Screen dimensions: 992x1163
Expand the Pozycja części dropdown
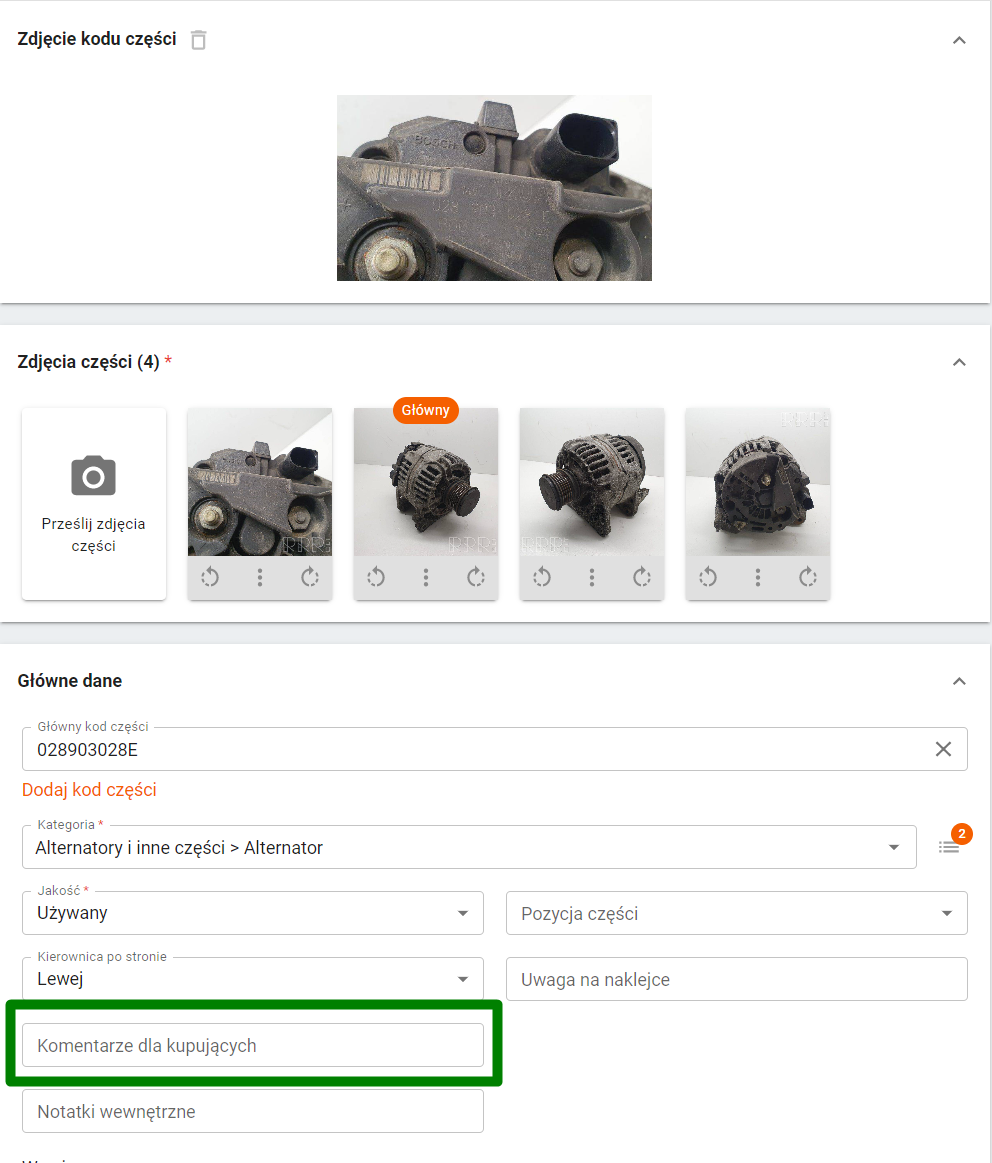coord(946,913)
